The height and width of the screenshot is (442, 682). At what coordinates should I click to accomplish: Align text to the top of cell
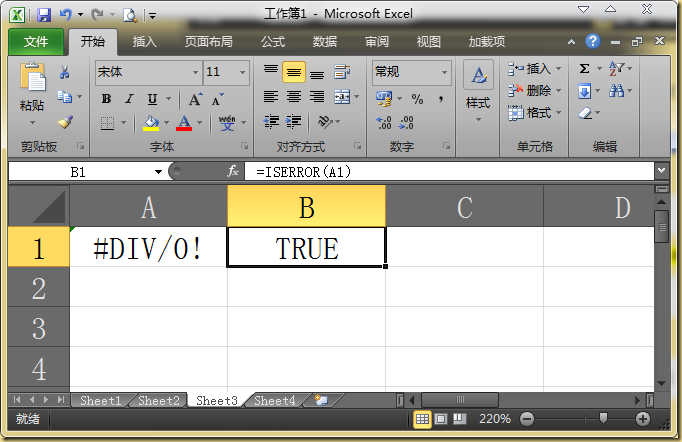pyautogui.click(x=271, y=70)
